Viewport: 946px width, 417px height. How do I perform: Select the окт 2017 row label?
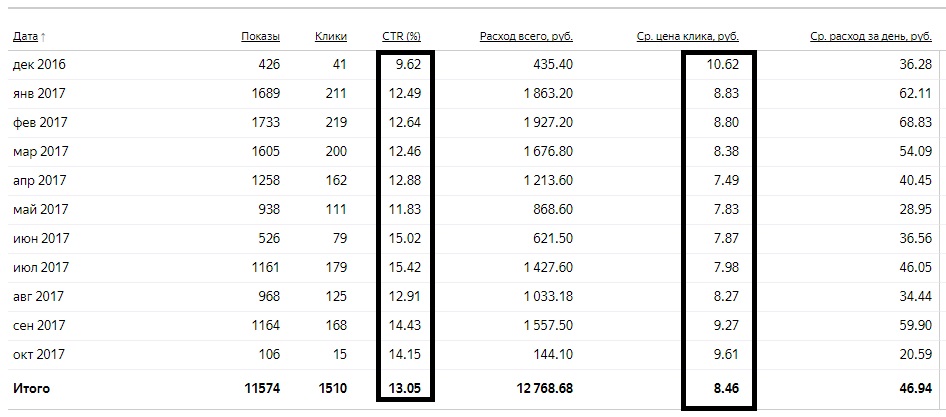(39, 354)
